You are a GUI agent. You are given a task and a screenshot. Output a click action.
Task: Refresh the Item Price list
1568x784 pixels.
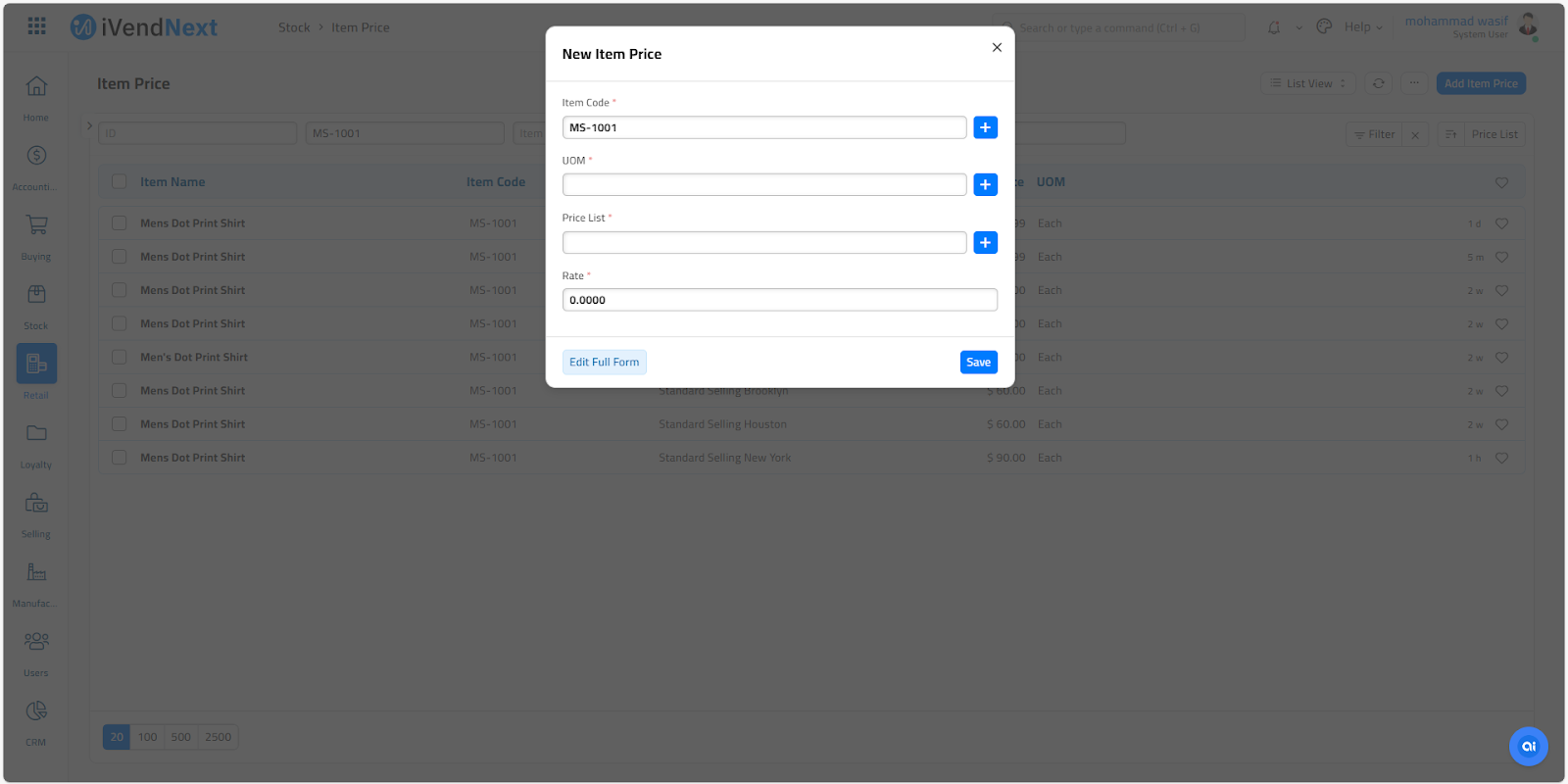click(x=1379, y=83)
